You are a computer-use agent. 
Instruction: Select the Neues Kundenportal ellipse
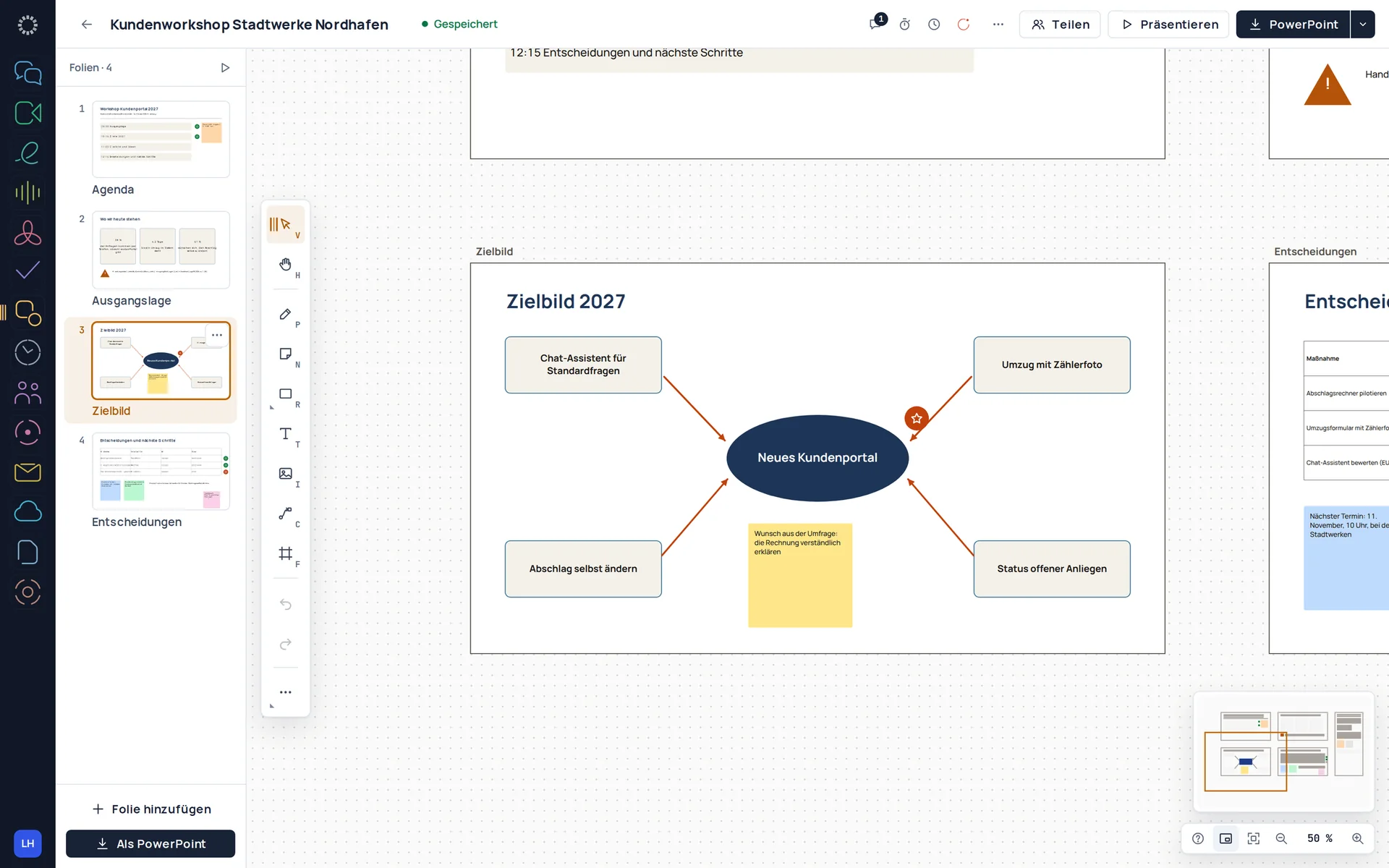pyautogui.click(x=817, y=458)
